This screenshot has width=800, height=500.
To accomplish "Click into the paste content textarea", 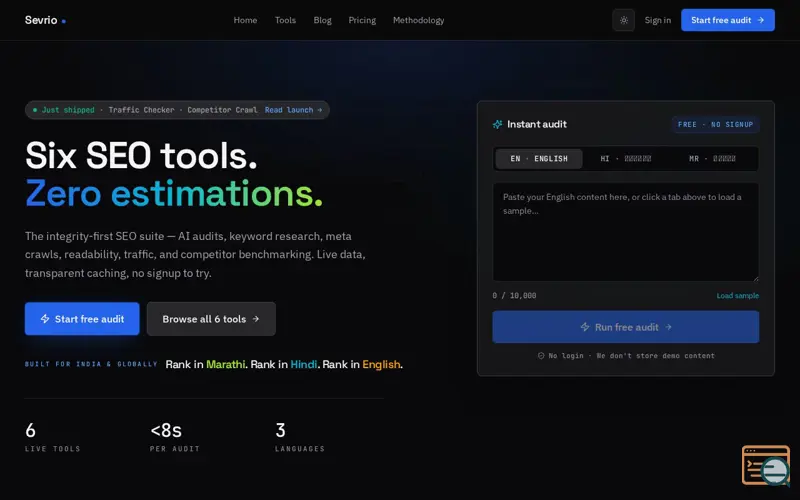I will [x=626, y=232].
